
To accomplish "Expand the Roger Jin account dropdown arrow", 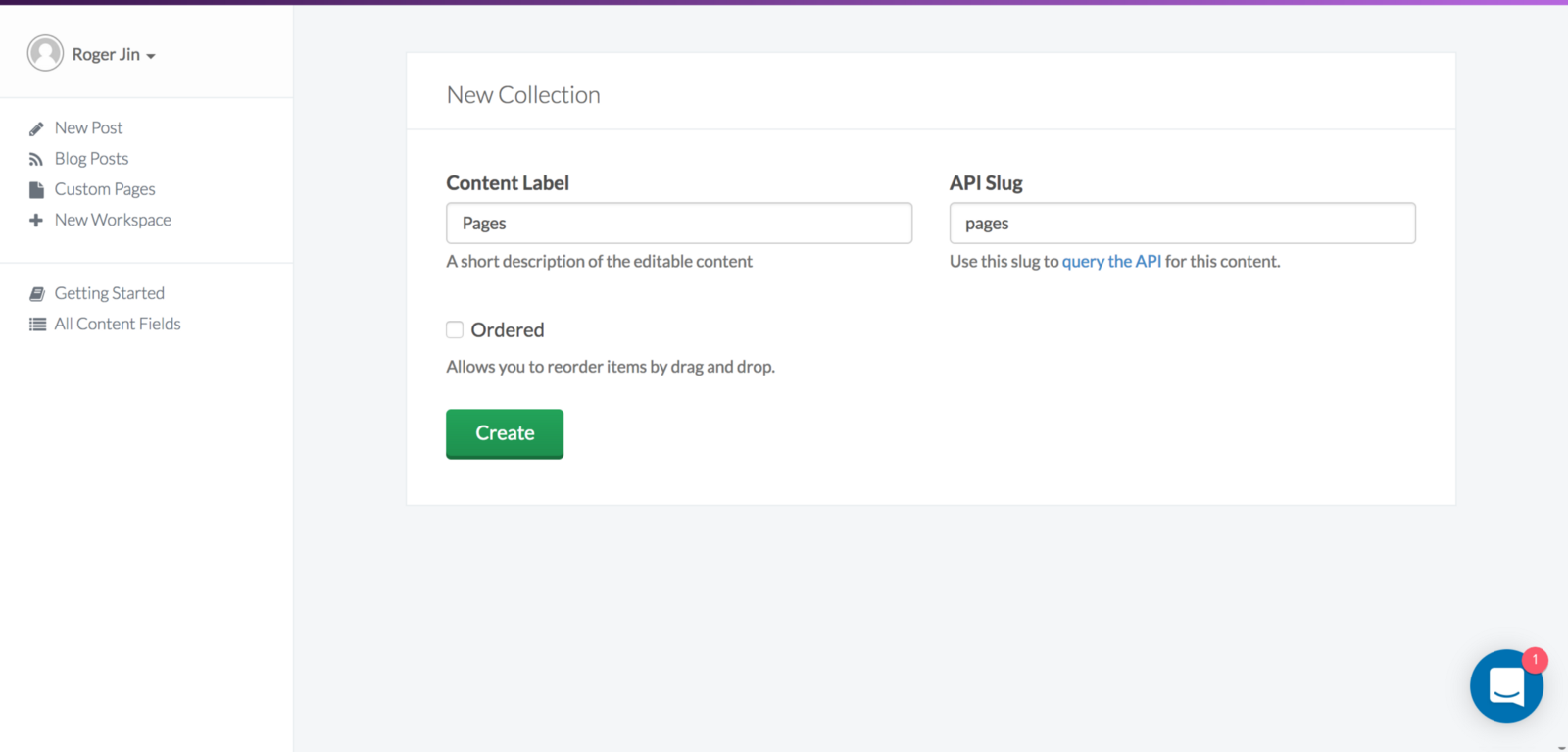I will (151, 56).
